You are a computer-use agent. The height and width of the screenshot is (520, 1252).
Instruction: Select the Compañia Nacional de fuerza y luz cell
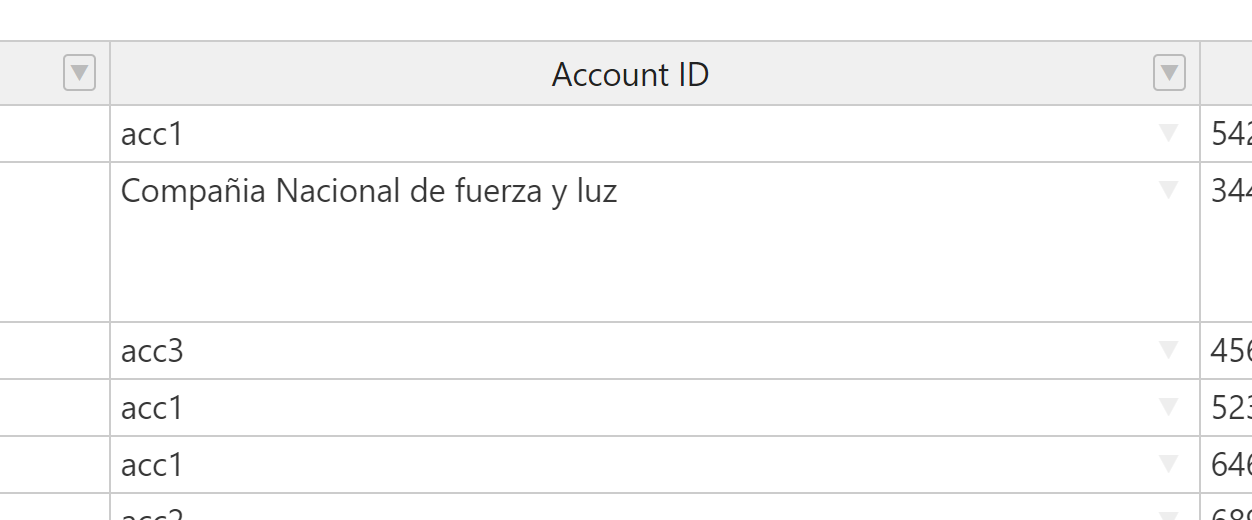[x=655, y=242]
